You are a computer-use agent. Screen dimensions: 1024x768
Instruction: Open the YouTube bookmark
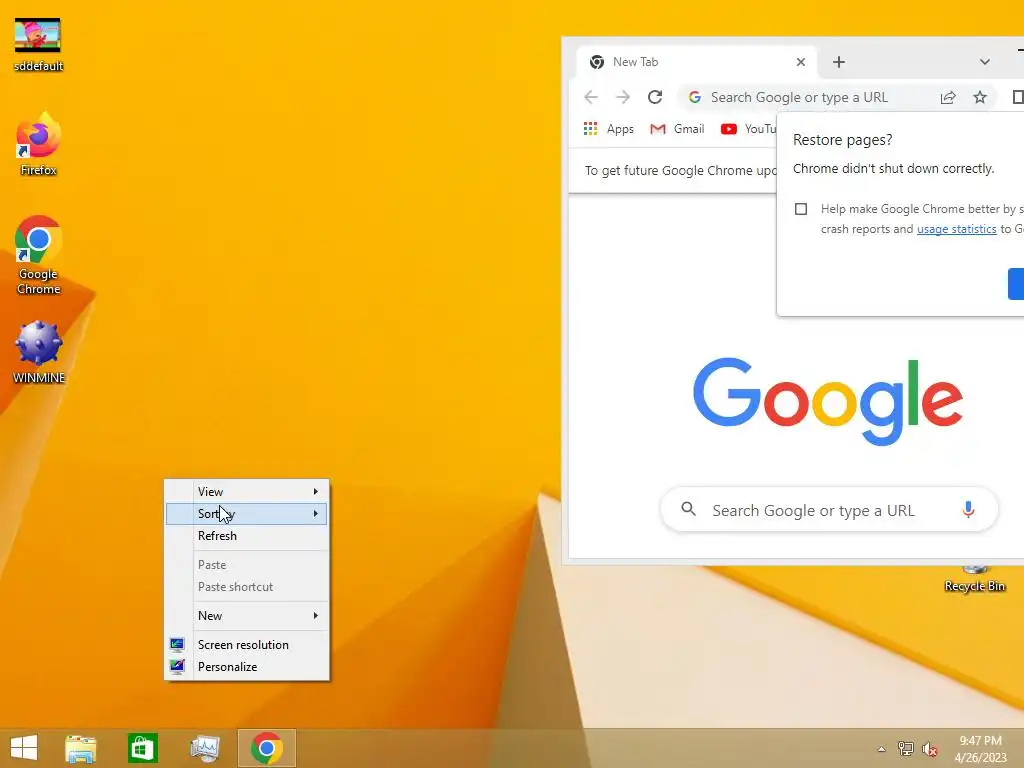tap(748, 129)
